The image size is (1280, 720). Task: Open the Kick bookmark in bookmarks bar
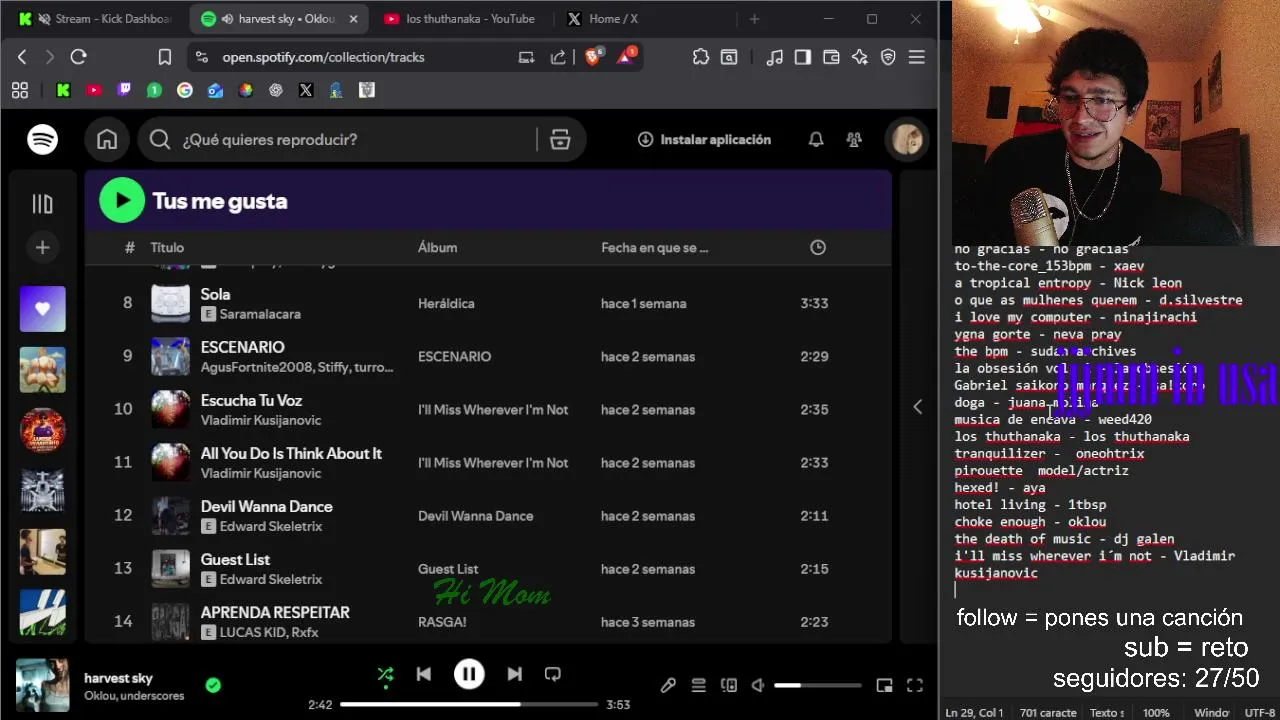click(x=63, y=90)
